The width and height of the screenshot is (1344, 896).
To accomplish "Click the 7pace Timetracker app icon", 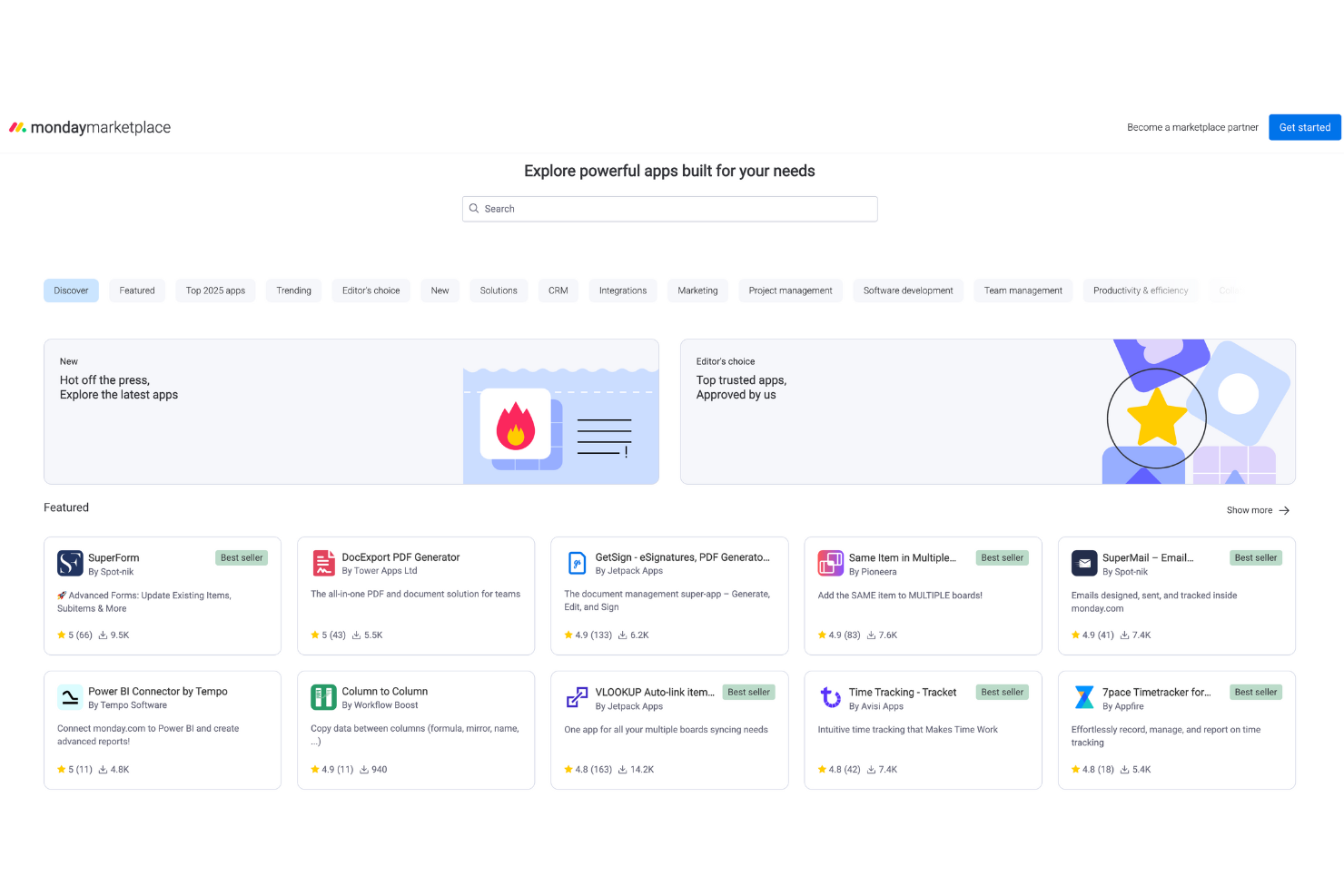I will coord(1083,697).
